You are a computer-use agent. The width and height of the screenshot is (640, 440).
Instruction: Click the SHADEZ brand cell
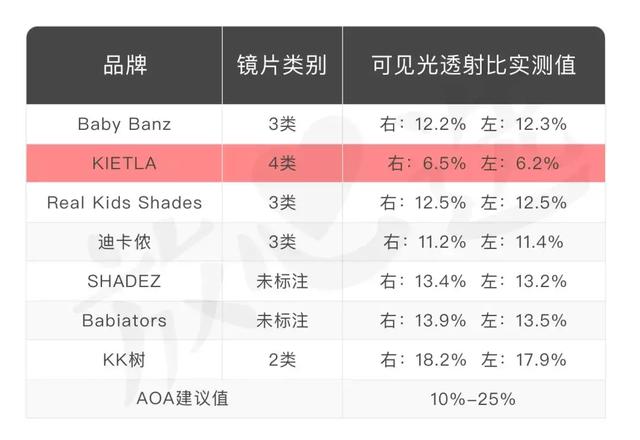[x=124, y=280]
